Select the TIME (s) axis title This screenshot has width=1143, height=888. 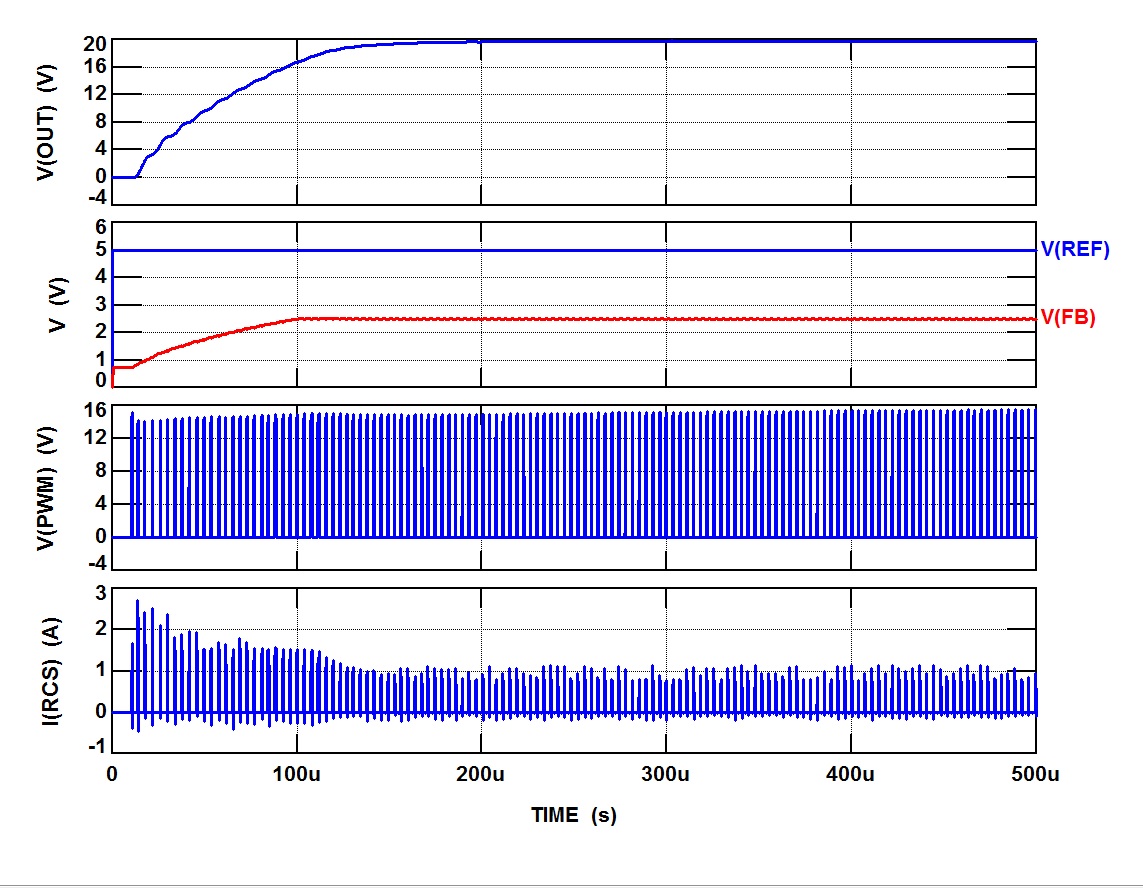pyautogui.click(x=573, y=815)
